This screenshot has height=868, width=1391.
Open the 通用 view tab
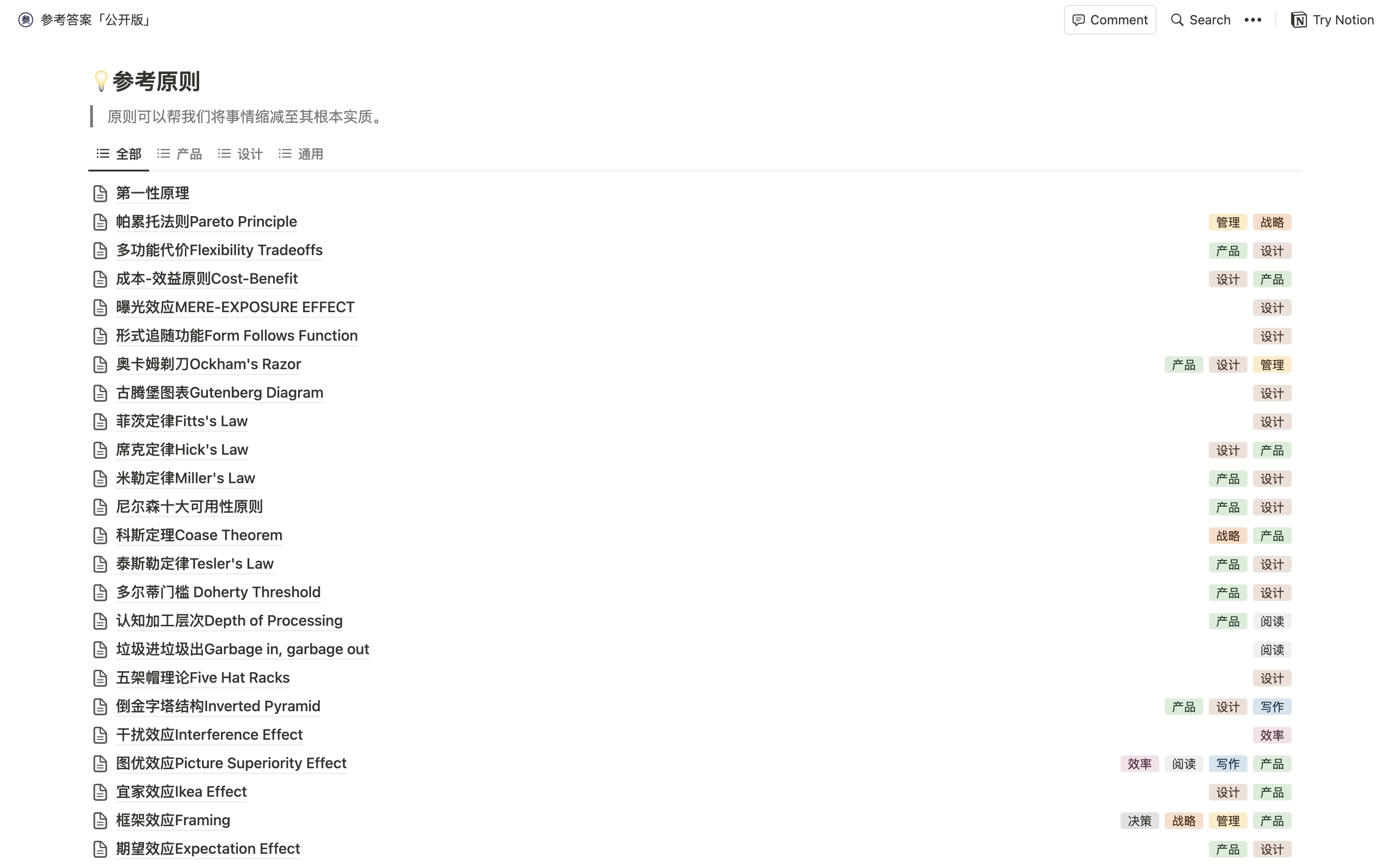(x=301, y=154)
